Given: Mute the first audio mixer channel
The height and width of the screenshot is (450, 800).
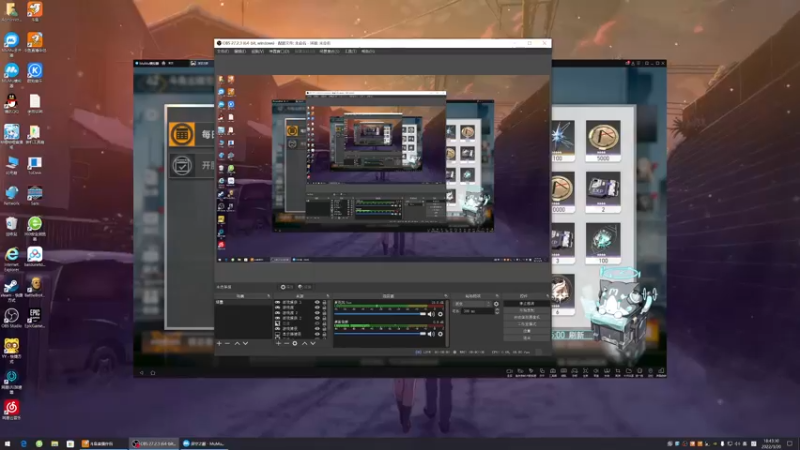Looking at the screenshot, I should (431, 314).
